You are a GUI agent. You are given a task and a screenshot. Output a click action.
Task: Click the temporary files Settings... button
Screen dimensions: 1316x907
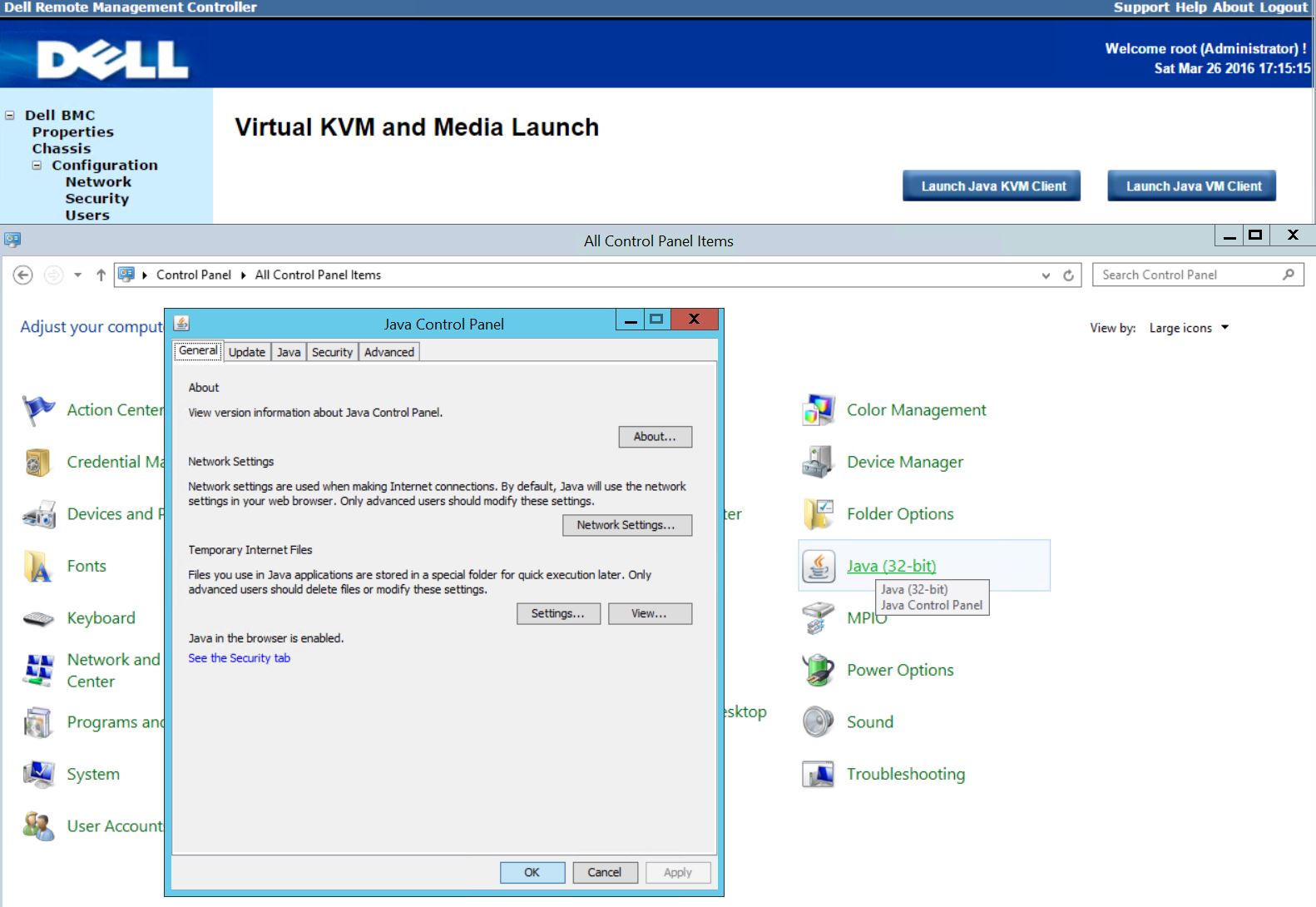pyautogui.click(x=558, y=613)
